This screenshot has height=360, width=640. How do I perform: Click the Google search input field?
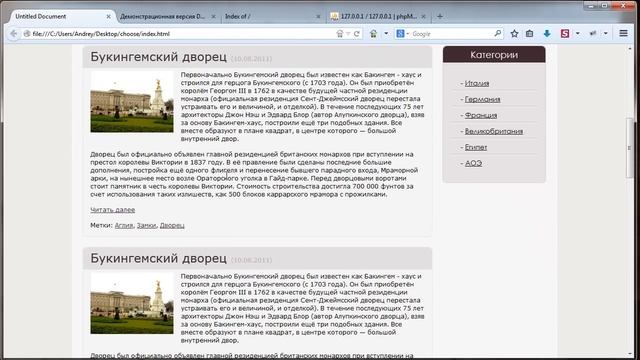pyautogui.click(x=451, y=34)
